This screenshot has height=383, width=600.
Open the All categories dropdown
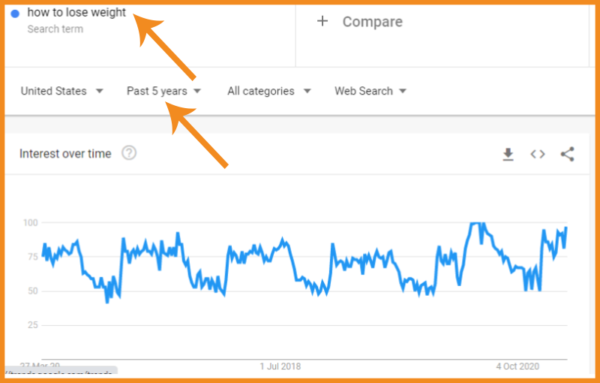[269, 91]
